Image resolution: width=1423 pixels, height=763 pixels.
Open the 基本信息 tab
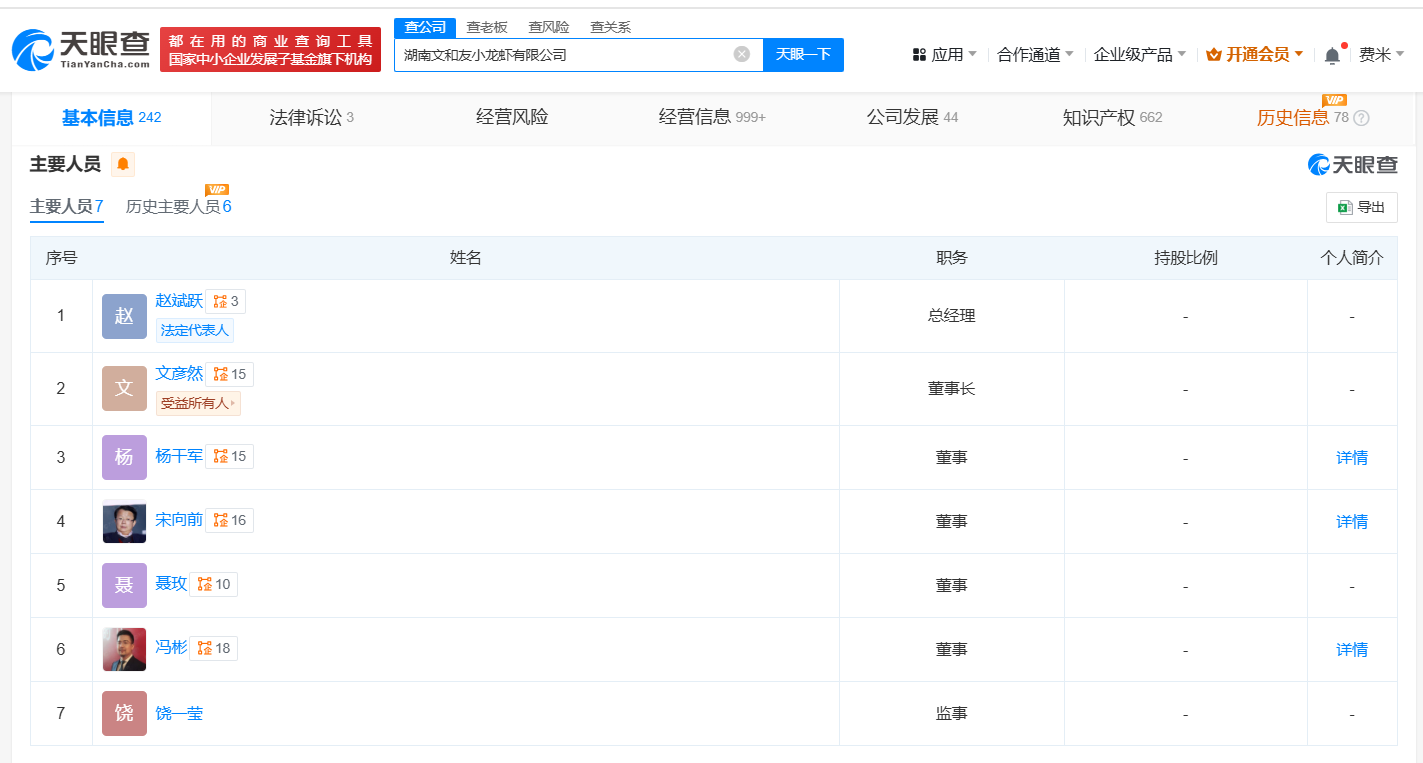click(x=111, y=118)
